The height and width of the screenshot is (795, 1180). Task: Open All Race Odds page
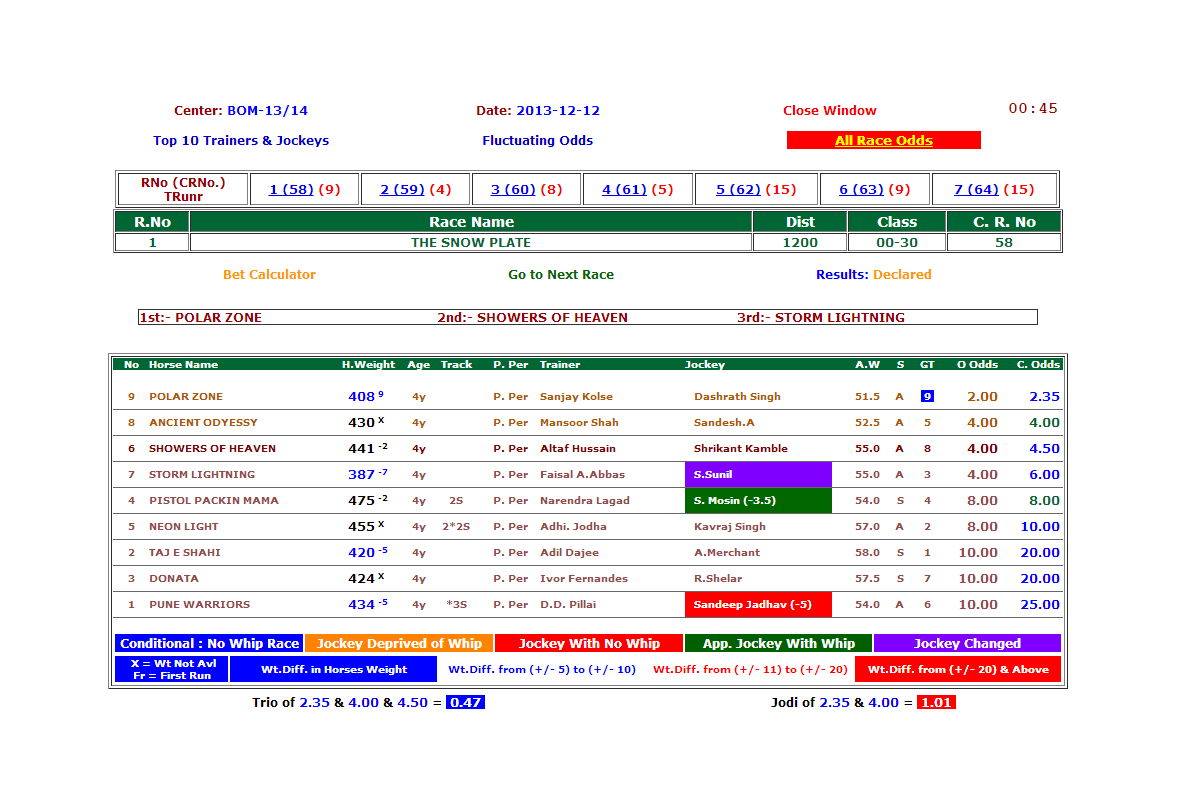click(x=883, y=141)
